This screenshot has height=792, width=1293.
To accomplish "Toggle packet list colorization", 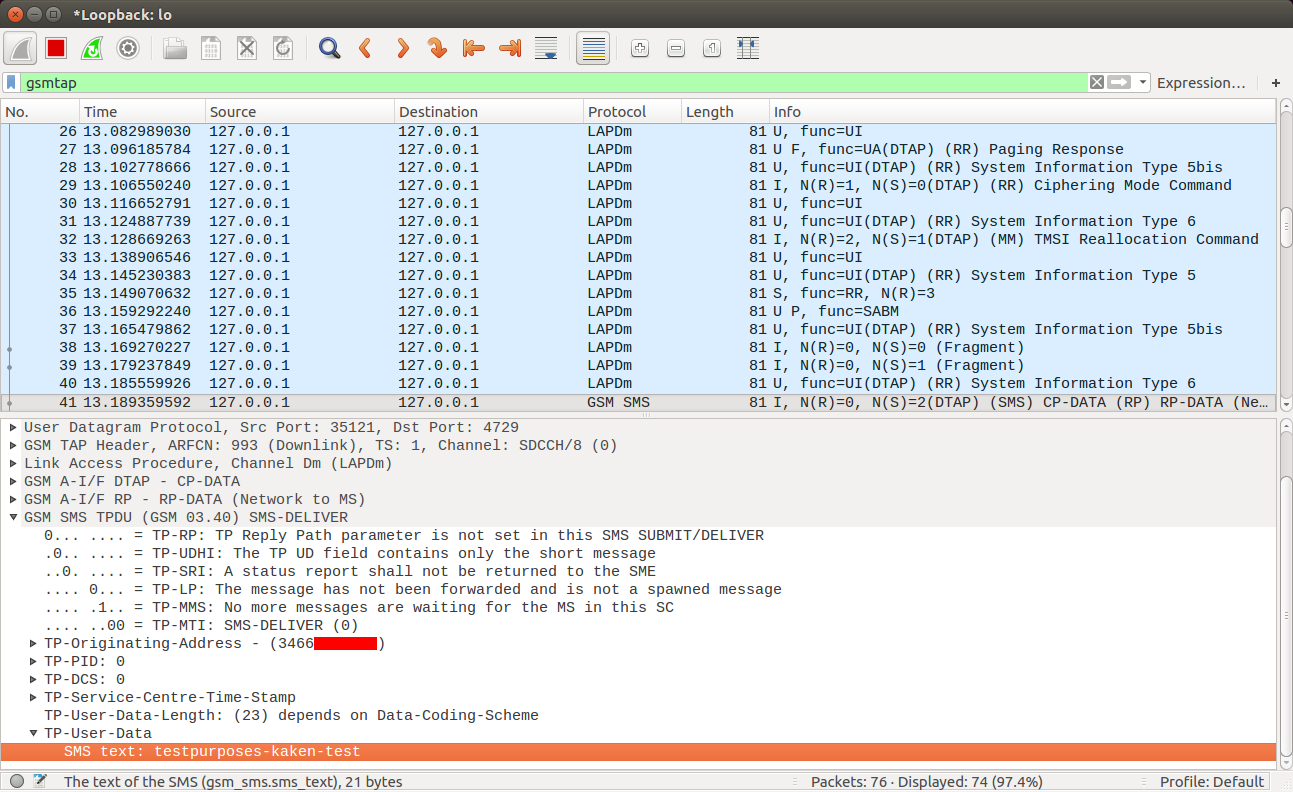I will [x=593, y=48].
